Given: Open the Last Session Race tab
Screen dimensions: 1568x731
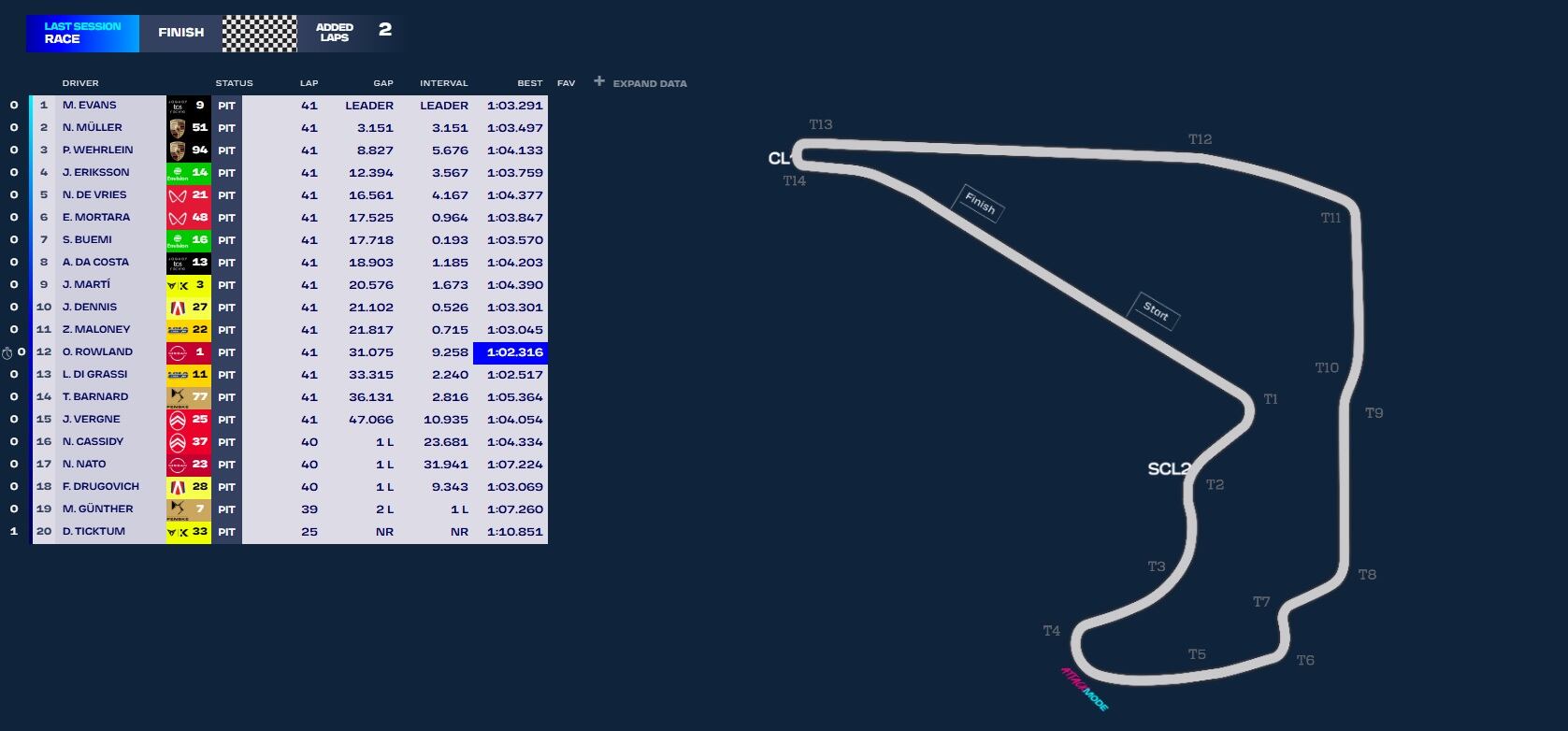Looking at the screenshot, I should click(x=82, y=34).
